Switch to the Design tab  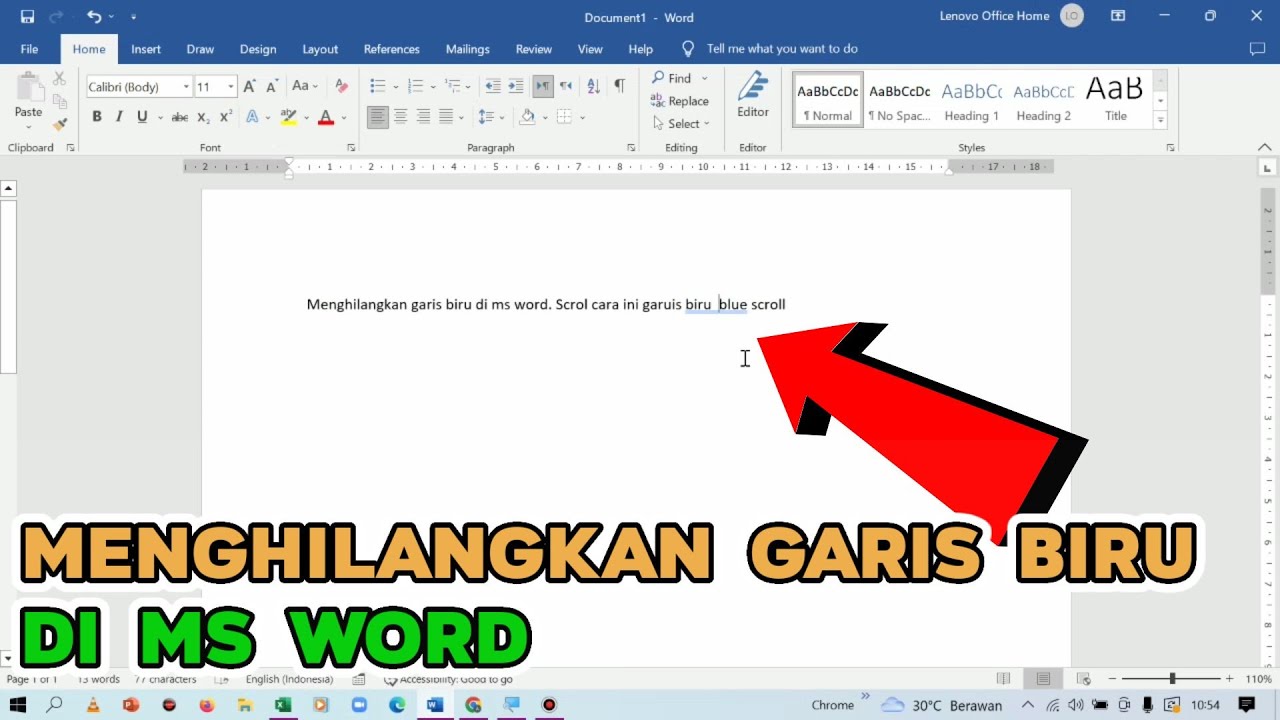[x=258, y=49]
